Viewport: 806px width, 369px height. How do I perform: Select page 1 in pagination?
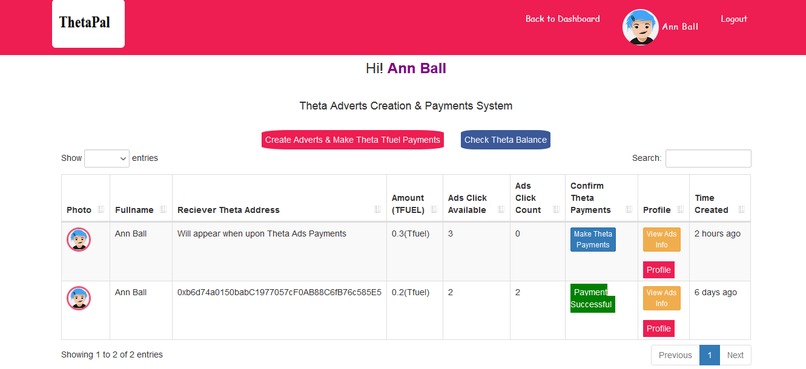pyautogui.click(x=709, y=355)
